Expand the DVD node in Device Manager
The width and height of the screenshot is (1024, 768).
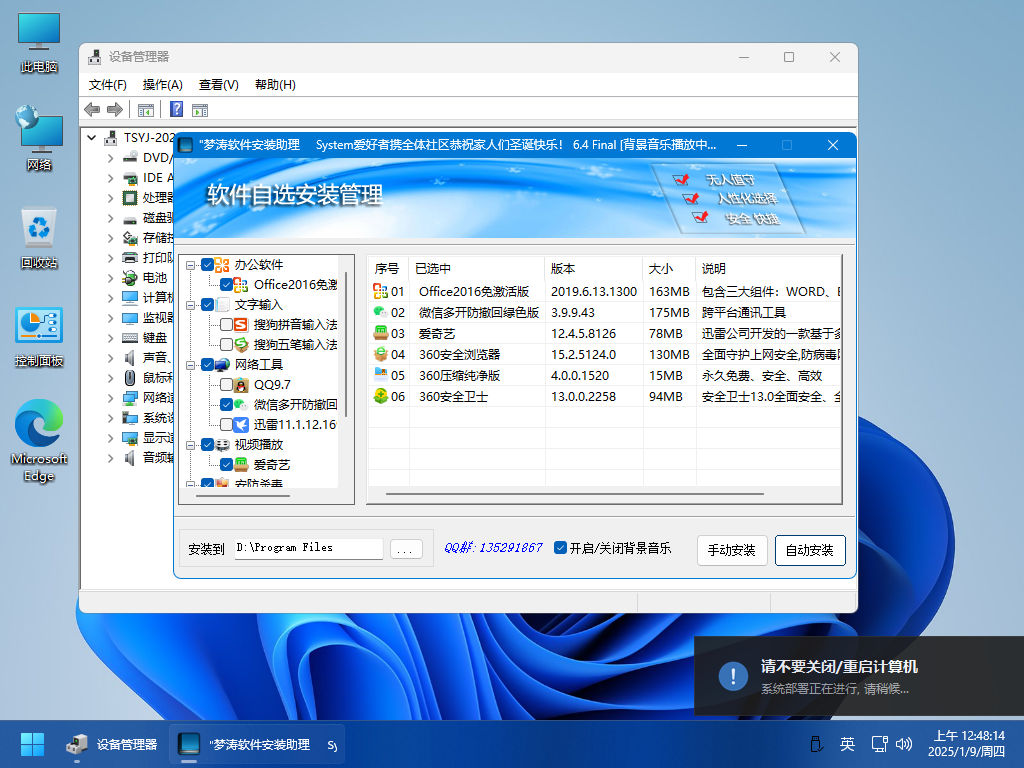click(x=110, y=158)
